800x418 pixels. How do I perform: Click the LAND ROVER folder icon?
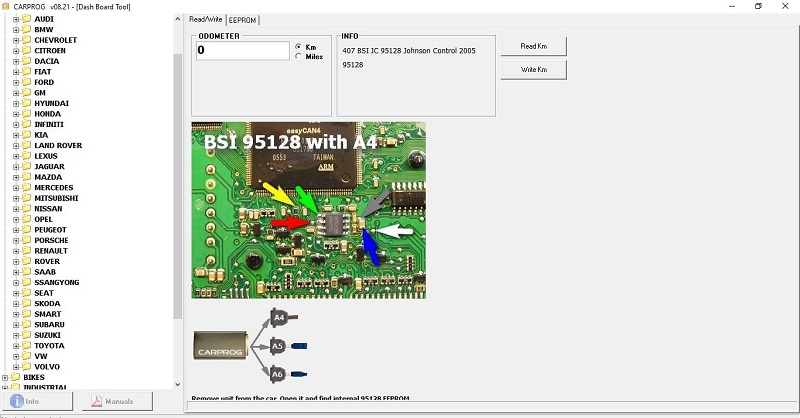coord(27,145)
